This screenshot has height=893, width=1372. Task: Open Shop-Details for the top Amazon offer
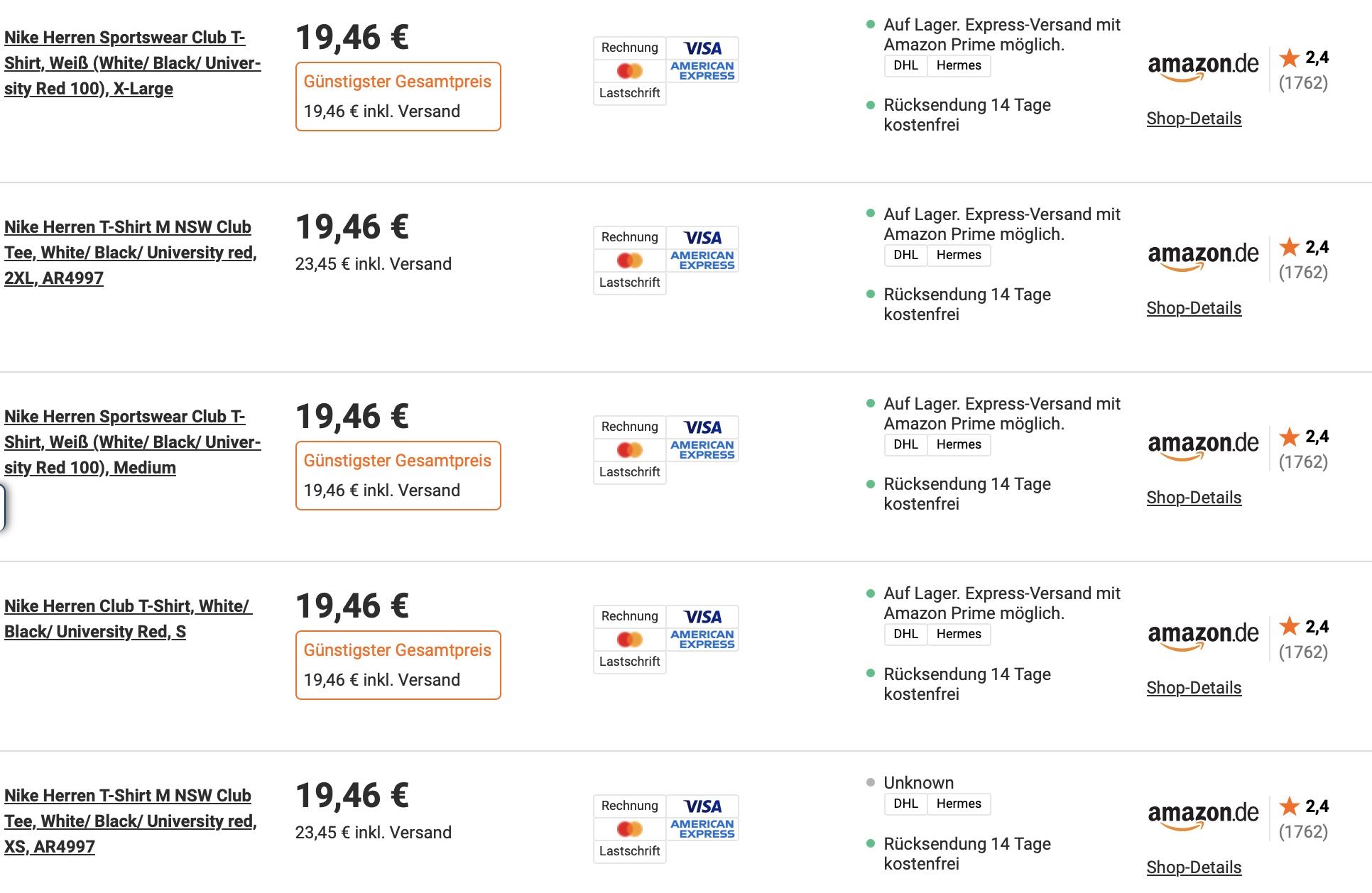1194,118
